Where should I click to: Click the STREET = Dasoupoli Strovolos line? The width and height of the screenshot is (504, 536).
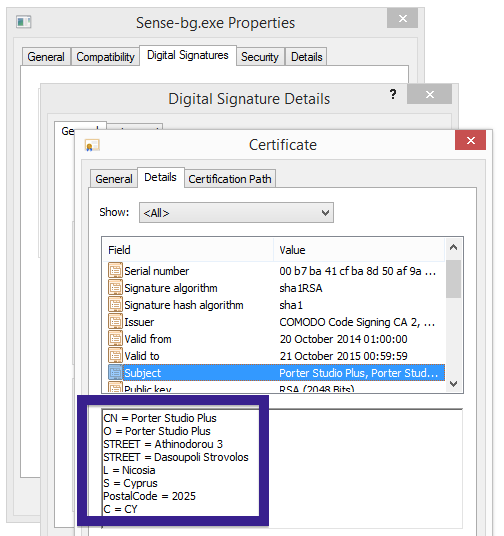[176, 457]
